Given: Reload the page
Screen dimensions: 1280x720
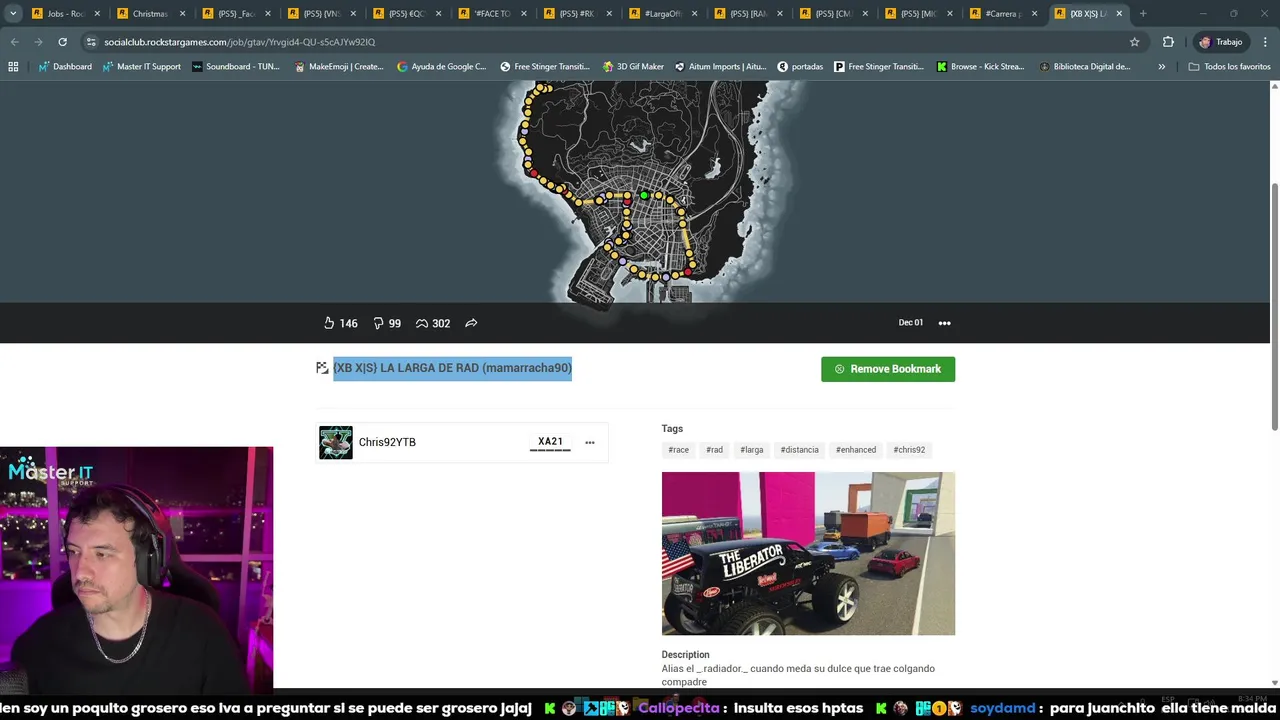Looking at the screenshot, I should click(62, 42).
